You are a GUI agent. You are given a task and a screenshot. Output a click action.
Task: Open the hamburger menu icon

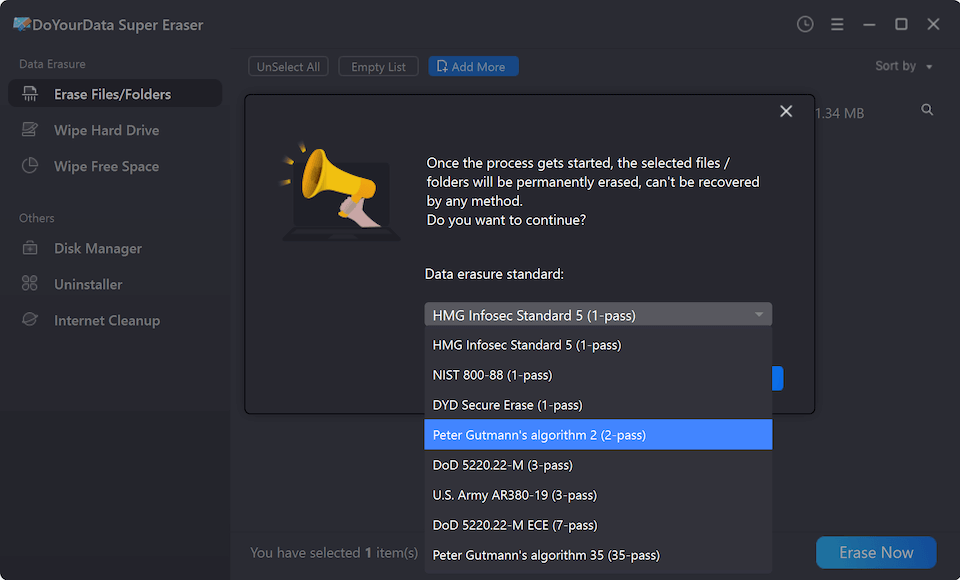[837, 24]
